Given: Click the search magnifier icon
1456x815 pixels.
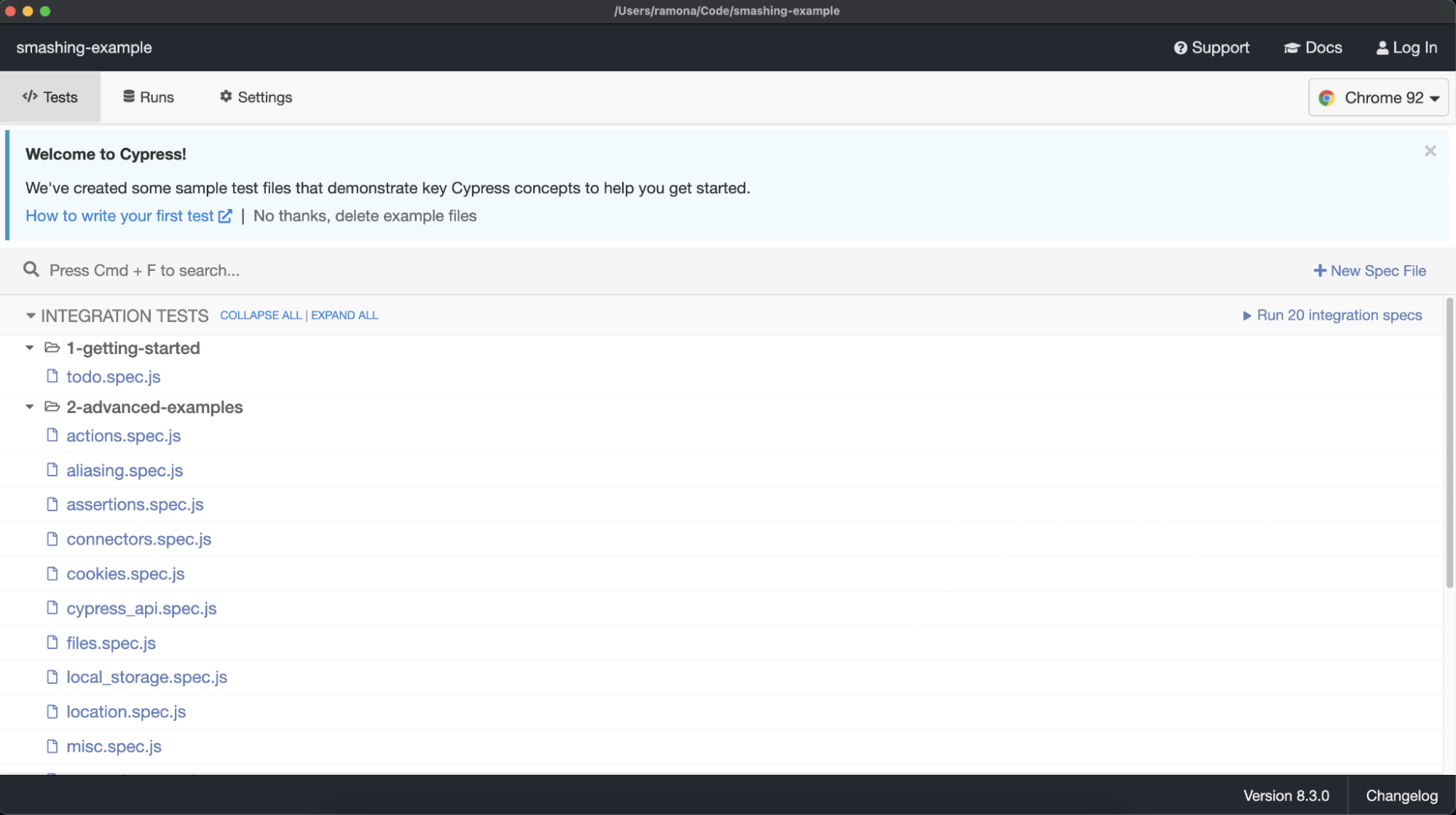Looking at the screenshot, I should click(x=31, y=270).
